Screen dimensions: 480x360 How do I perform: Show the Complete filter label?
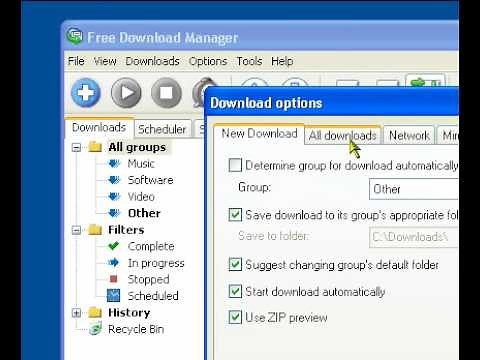pyautogui.click(x=151, y=246)
